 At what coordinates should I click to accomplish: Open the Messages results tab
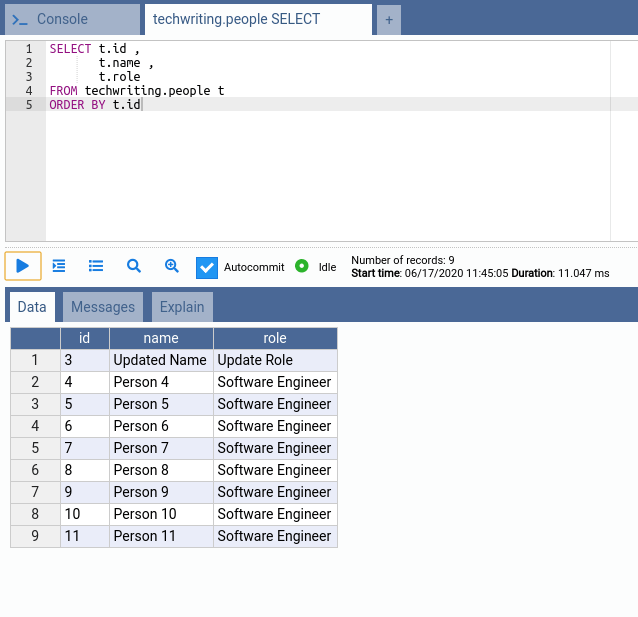coord(103,307)
